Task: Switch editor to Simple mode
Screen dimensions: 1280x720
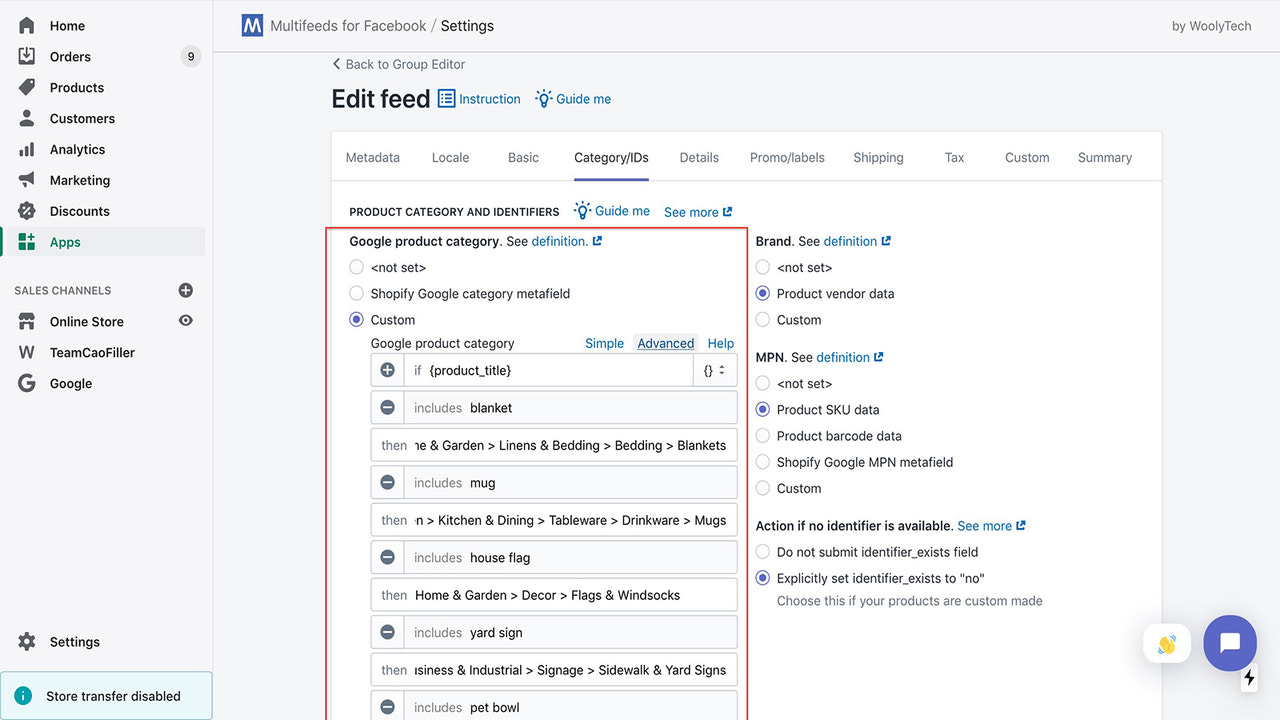Action: click(x=604, y=343)
